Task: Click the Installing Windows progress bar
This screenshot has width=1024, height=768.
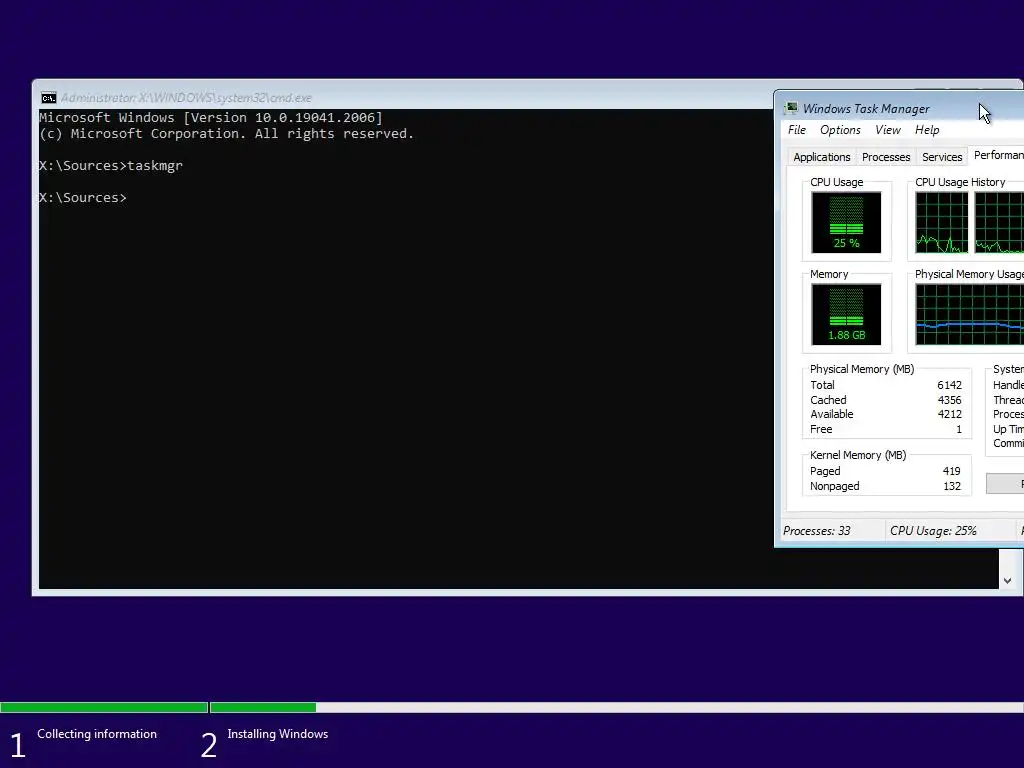Action: 616,707
